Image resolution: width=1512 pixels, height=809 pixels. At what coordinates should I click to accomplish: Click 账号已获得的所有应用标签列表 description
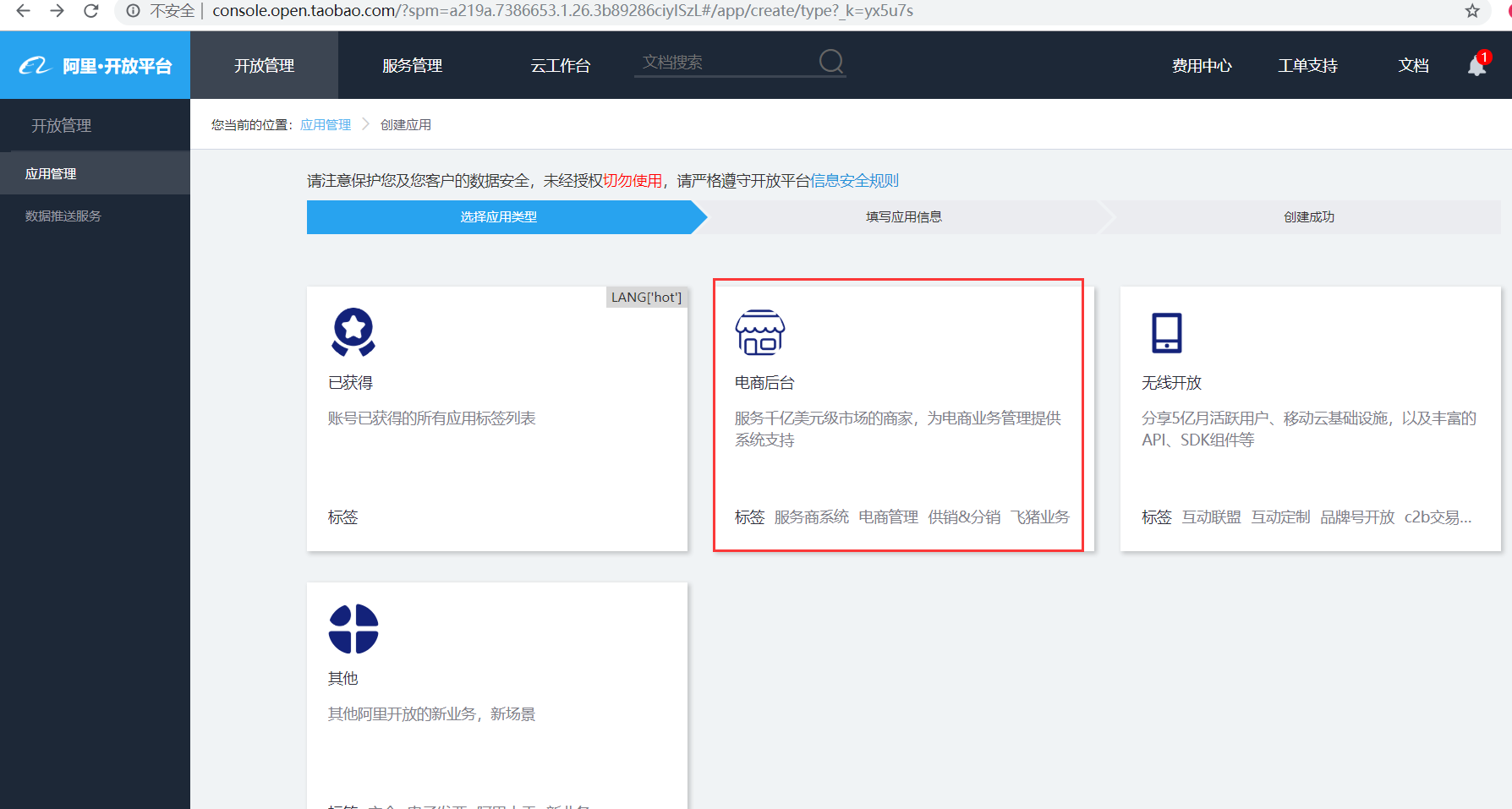click(x=431, y=418)
